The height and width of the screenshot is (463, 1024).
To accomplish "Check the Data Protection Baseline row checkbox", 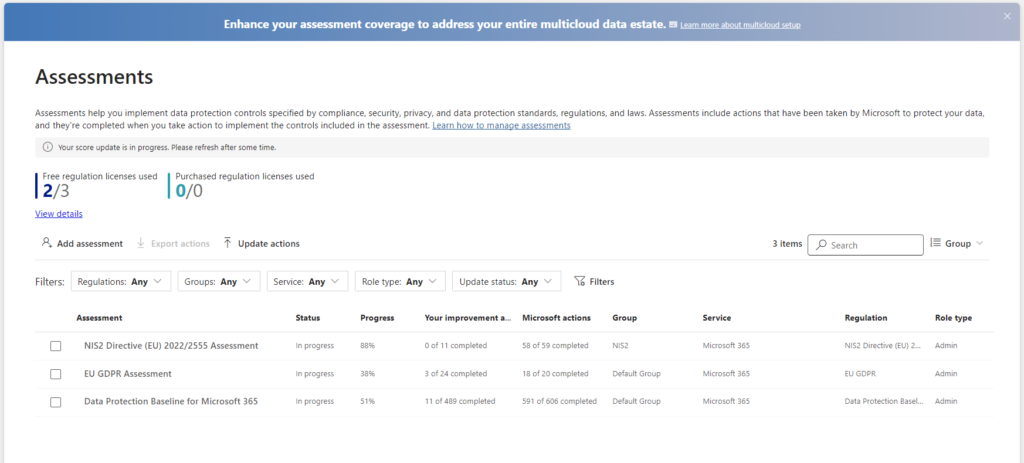I will [56, 402].
